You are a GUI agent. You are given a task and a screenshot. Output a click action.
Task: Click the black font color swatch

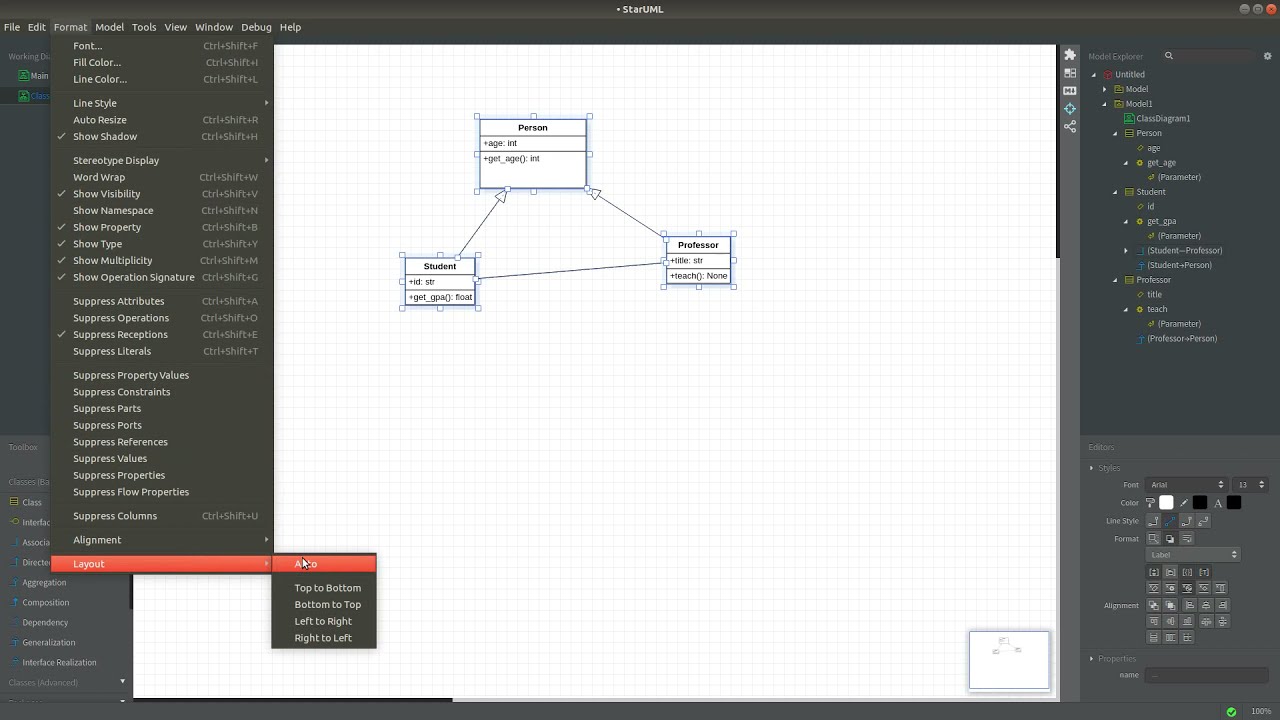click(x=1234, y=503)
